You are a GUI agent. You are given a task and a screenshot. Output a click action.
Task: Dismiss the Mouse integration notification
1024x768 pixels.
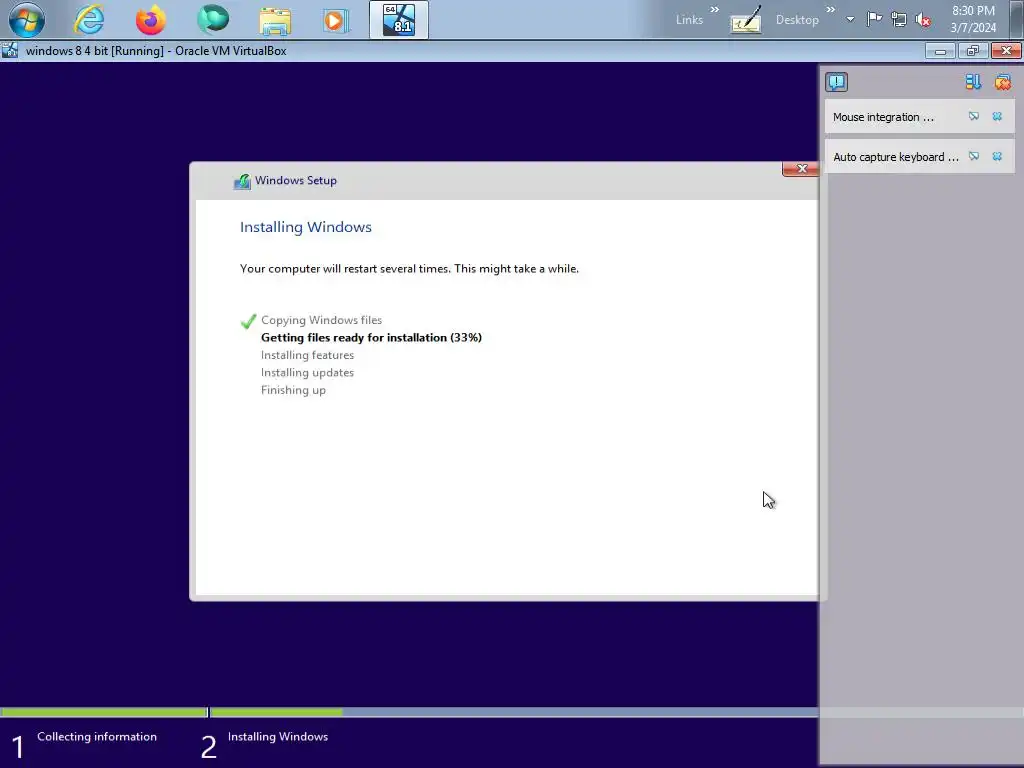tap(997, 116)
